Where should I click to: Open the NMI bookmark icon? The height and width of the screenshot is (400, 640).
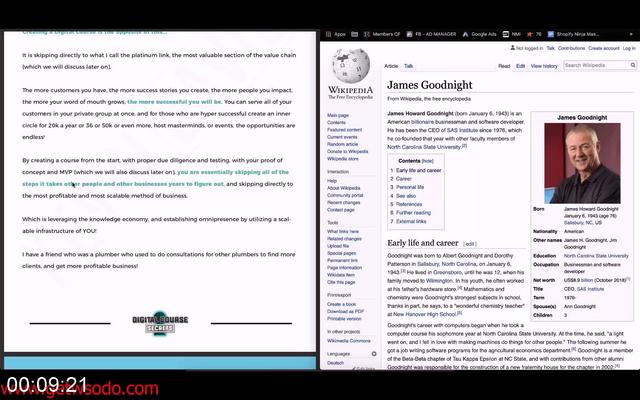pyautogui.click(x=506, y=34)
